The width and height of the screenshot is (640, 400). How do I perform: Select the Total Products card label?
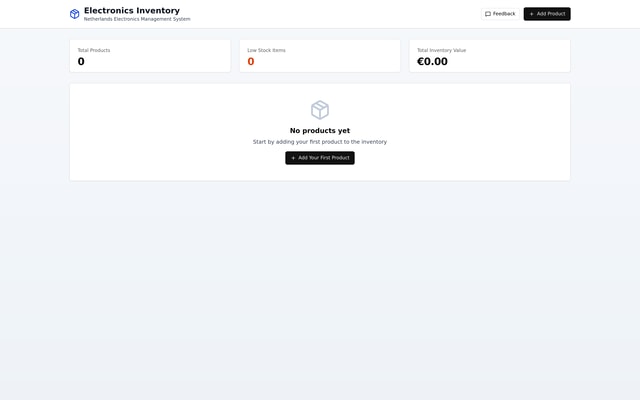[x=94, y=50]
